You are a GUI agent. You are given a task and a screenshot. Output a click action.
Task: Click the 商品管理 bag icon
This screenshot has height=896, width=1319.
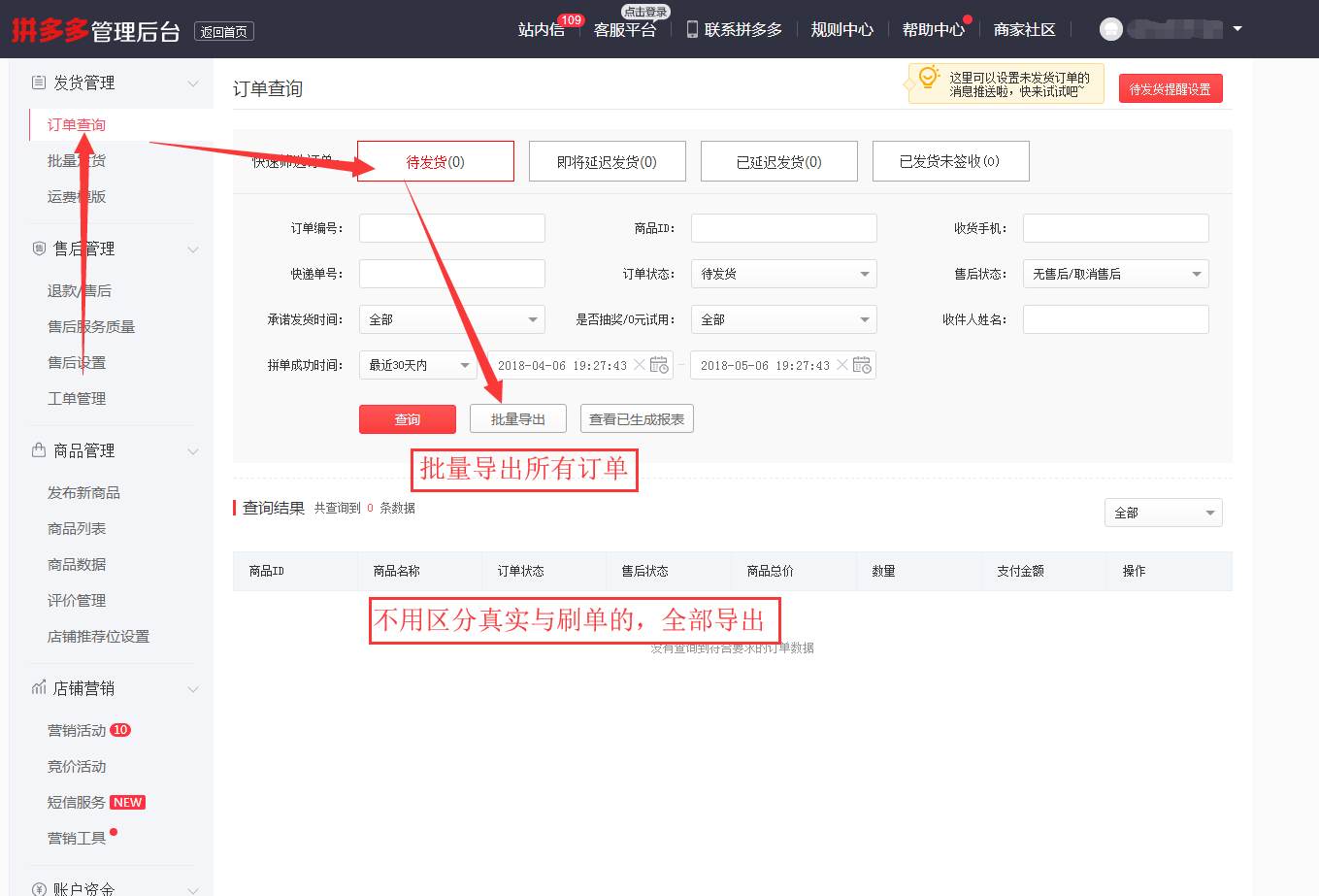pos(39,450)
